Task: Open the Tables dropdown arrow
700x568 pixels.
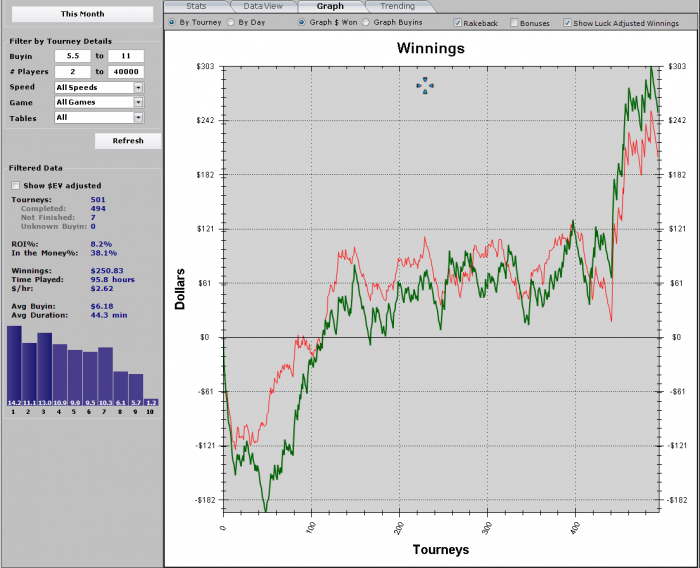Action: coord(138,117)
